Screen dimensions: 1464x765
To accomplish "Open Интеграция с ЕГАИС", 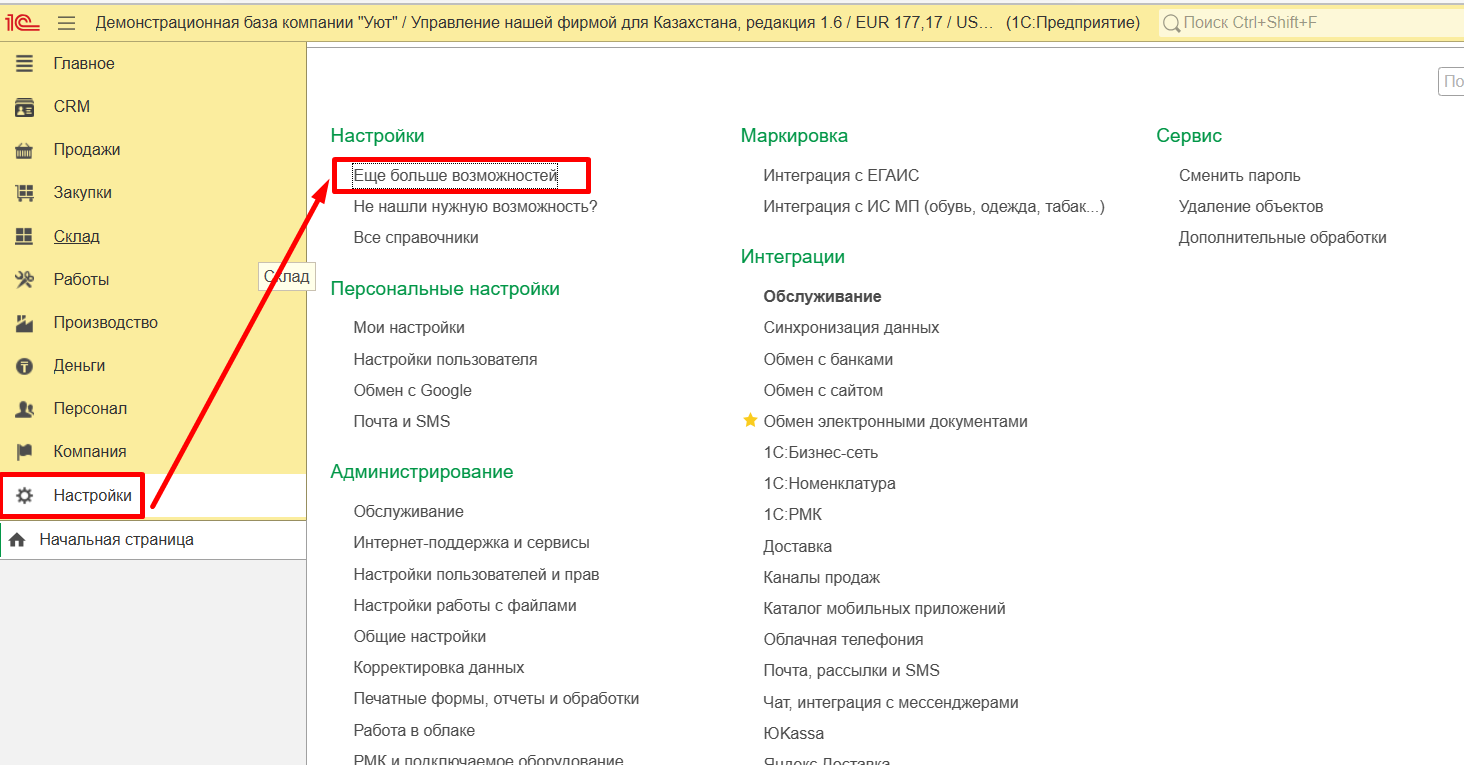I will pos(841,176).
